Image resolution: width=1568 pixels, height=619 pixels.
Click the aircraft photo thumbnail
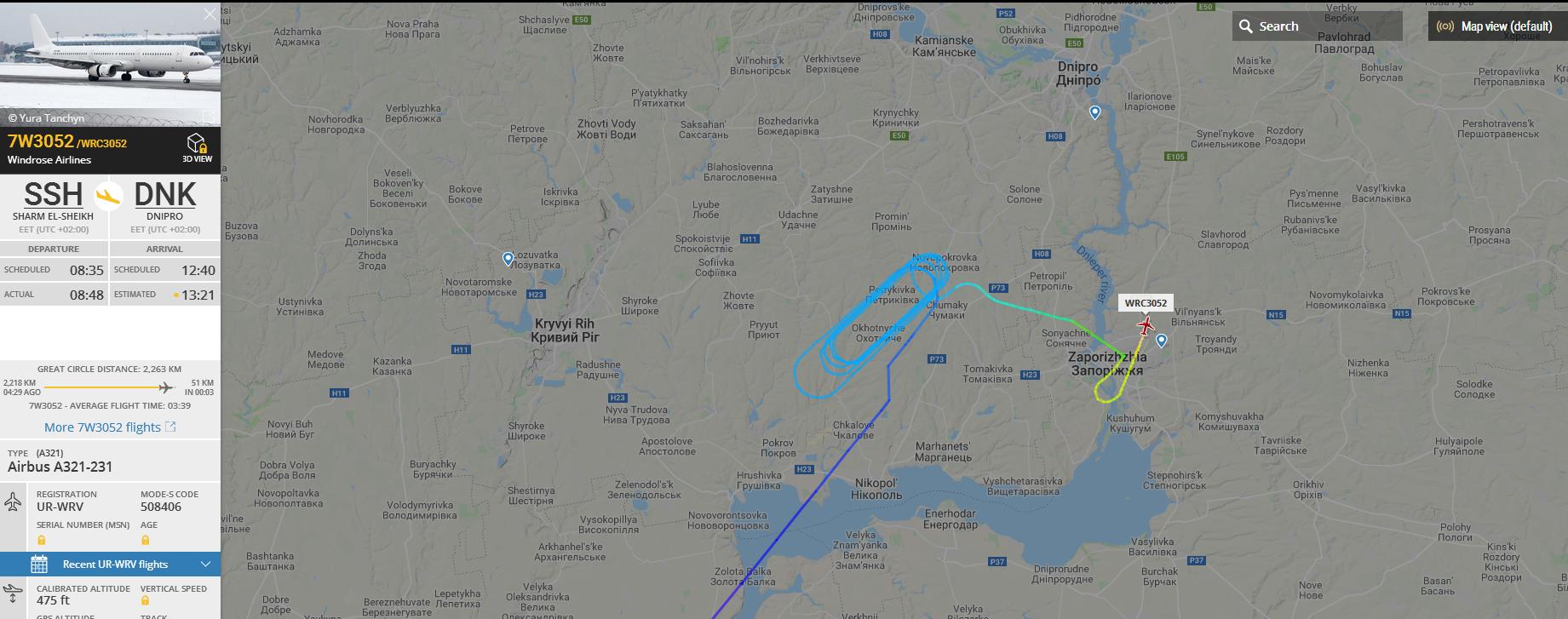pyautogui.click(x=110, y=64)
